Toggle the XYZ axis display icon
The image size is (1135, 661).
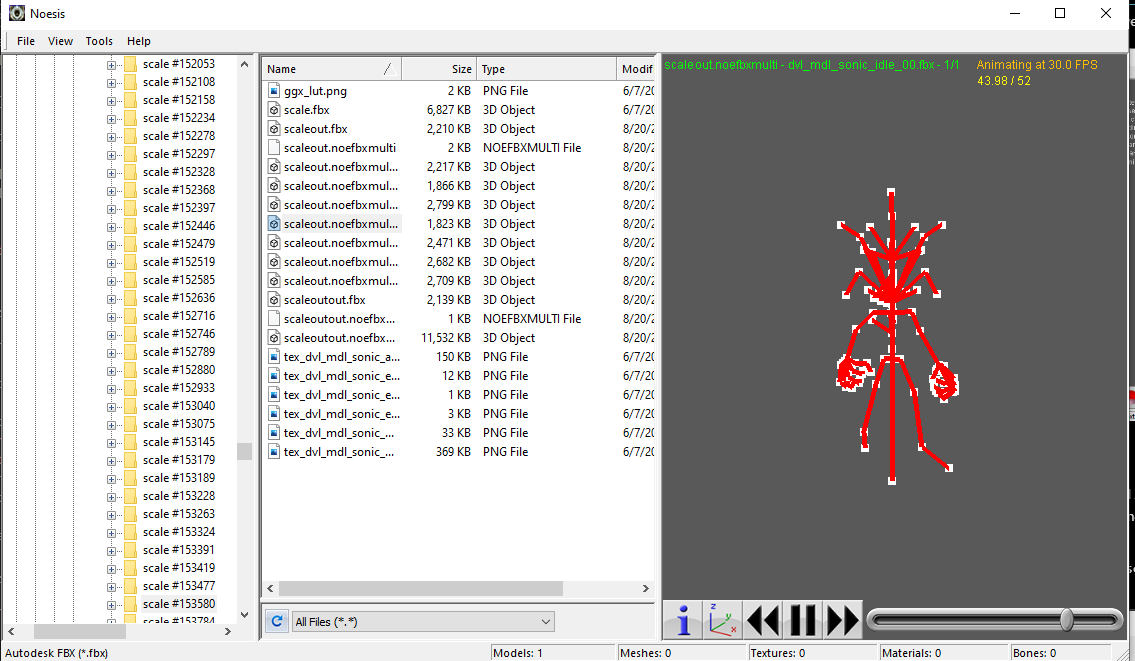click(722, 620)
